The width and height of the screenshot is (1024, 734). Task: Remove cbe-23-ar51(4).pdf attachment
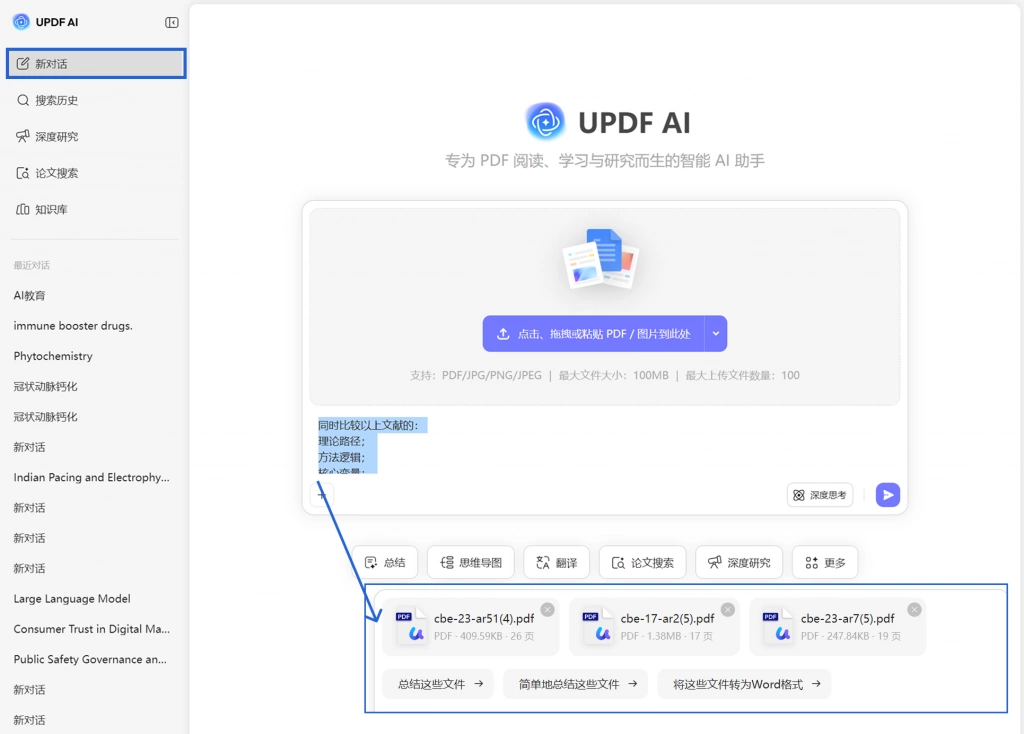pos(547,609)
